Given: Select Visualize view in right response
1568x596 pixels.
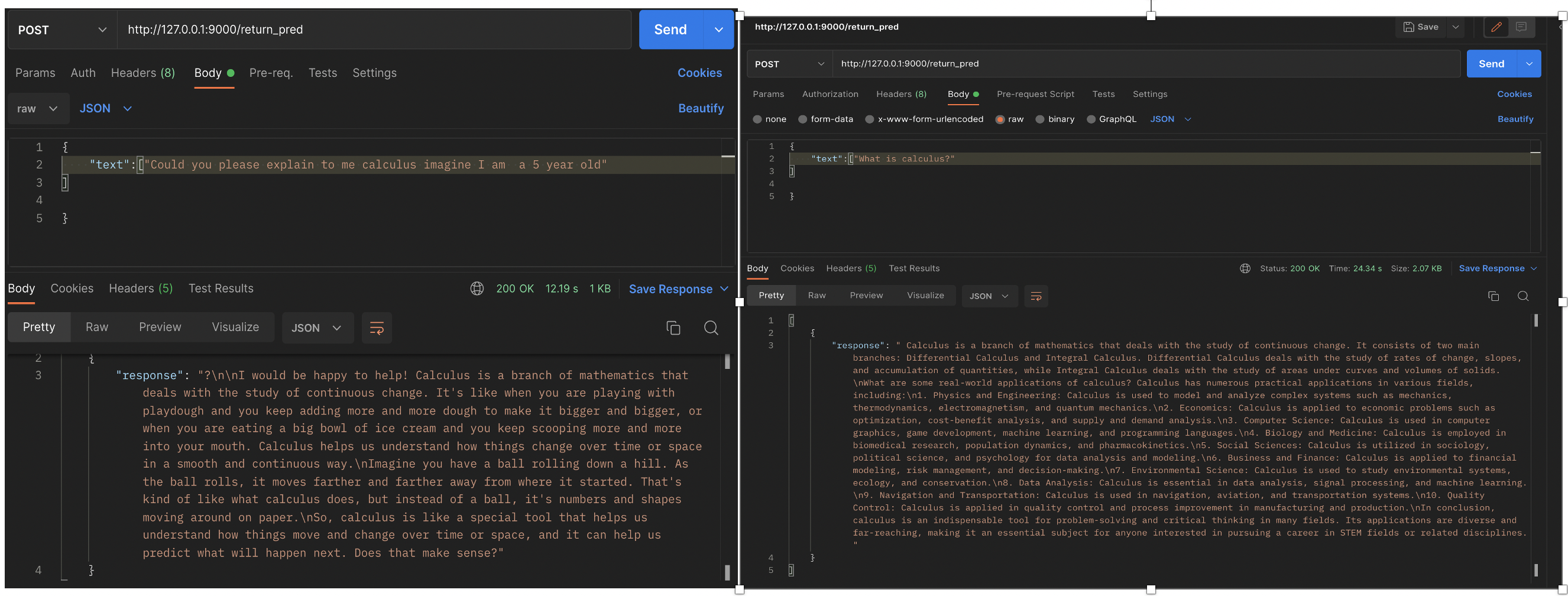Looking at the screenshot, I should [925, 295].
